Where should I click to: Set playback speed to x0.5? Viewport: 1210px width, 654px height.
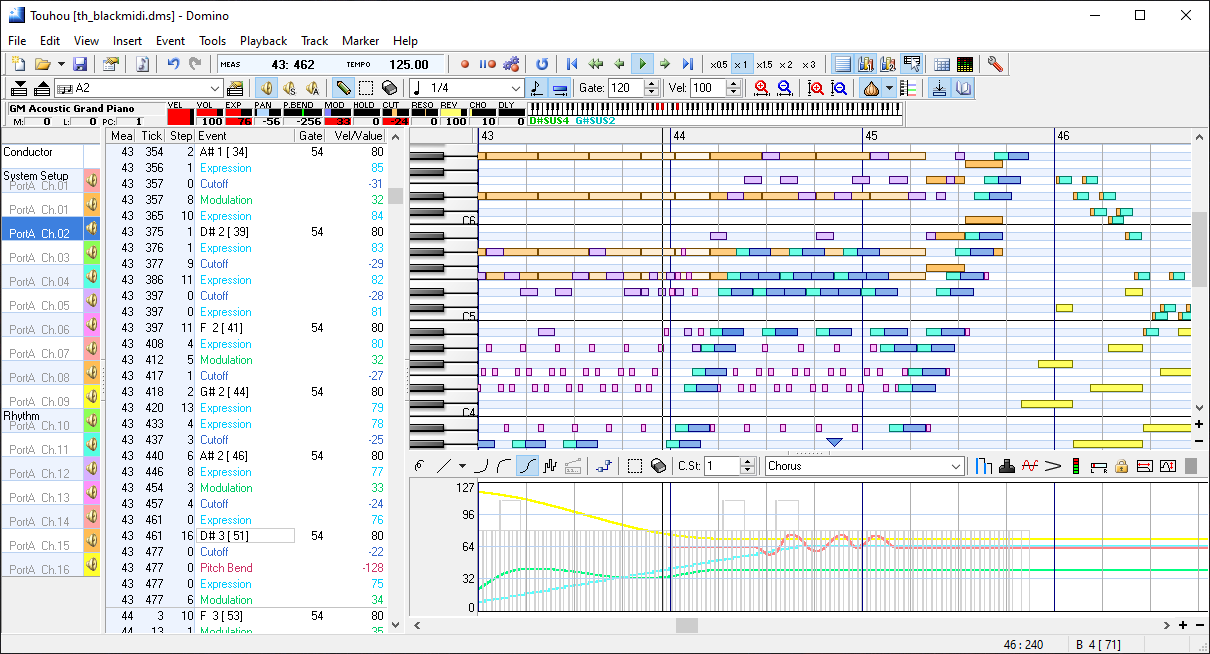tap(718, 64)
